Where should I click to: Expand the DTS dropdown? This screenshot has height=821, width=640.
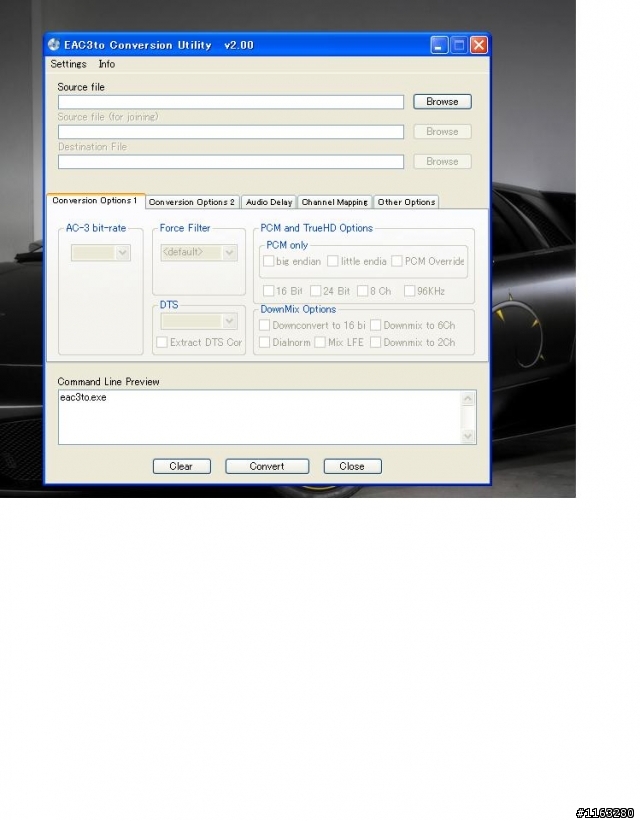point(199,321)
